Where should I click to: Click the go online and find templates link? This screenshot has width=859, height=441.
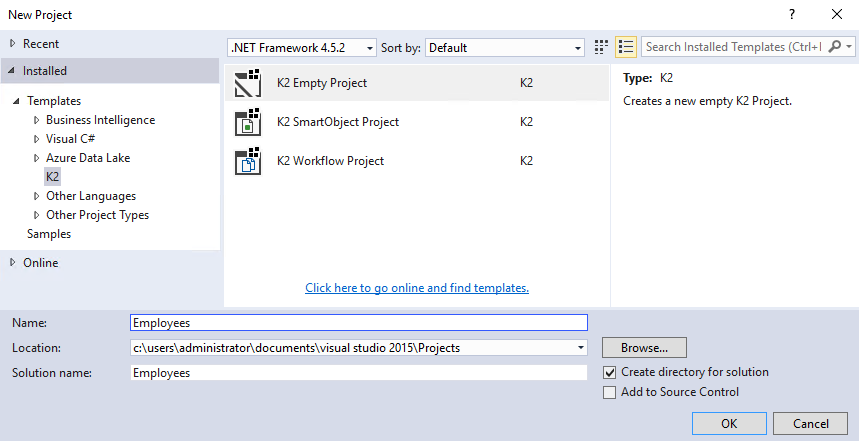pyautogui.click(x=417, y=288)
